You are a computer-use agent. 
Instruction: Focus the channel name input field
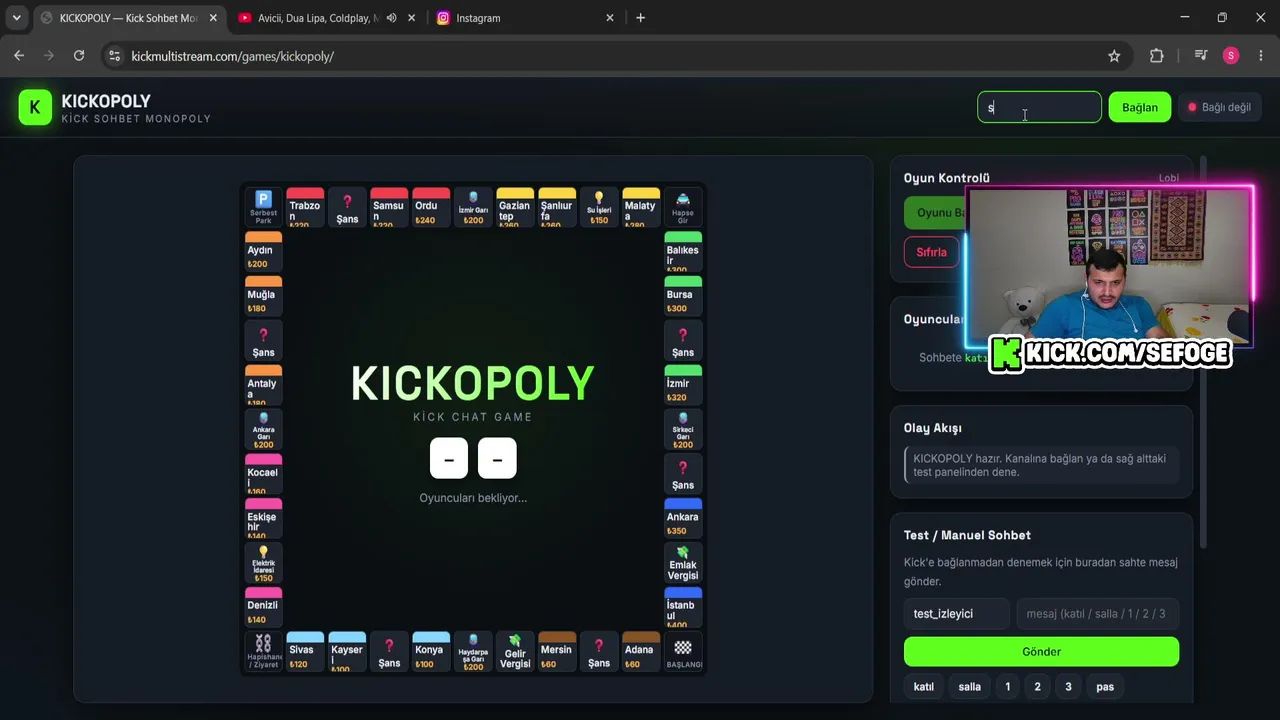click(1039, 107)
